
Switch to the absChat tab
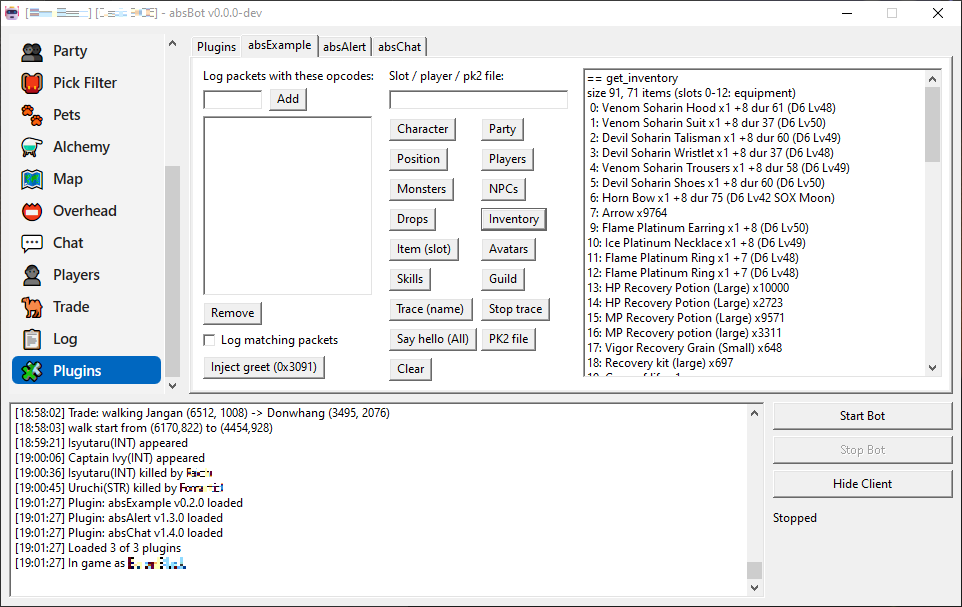(x=399, y=47)
